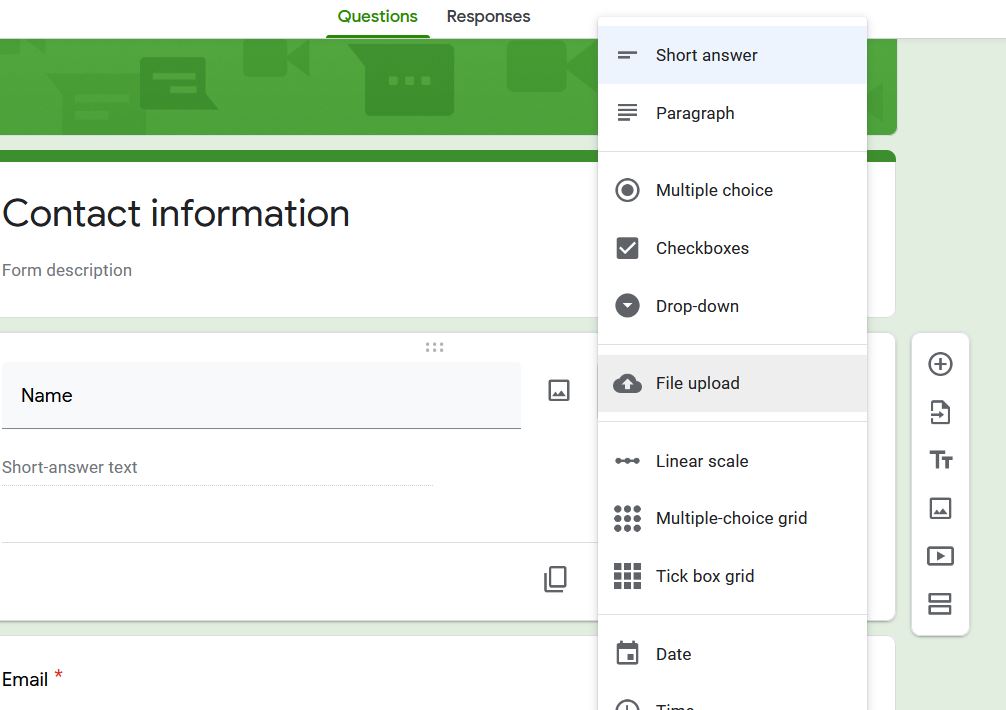This screenshot has height=710, width=1006.
Task: Pick Linear scale question type
Action: [701, 461]
